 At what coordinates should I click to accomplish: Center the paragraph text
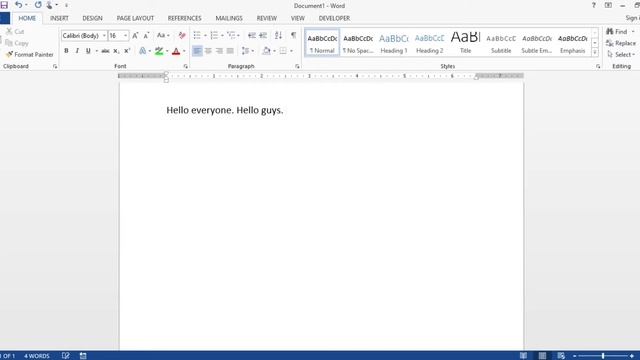pyautogui.click(x=208, y=51)
